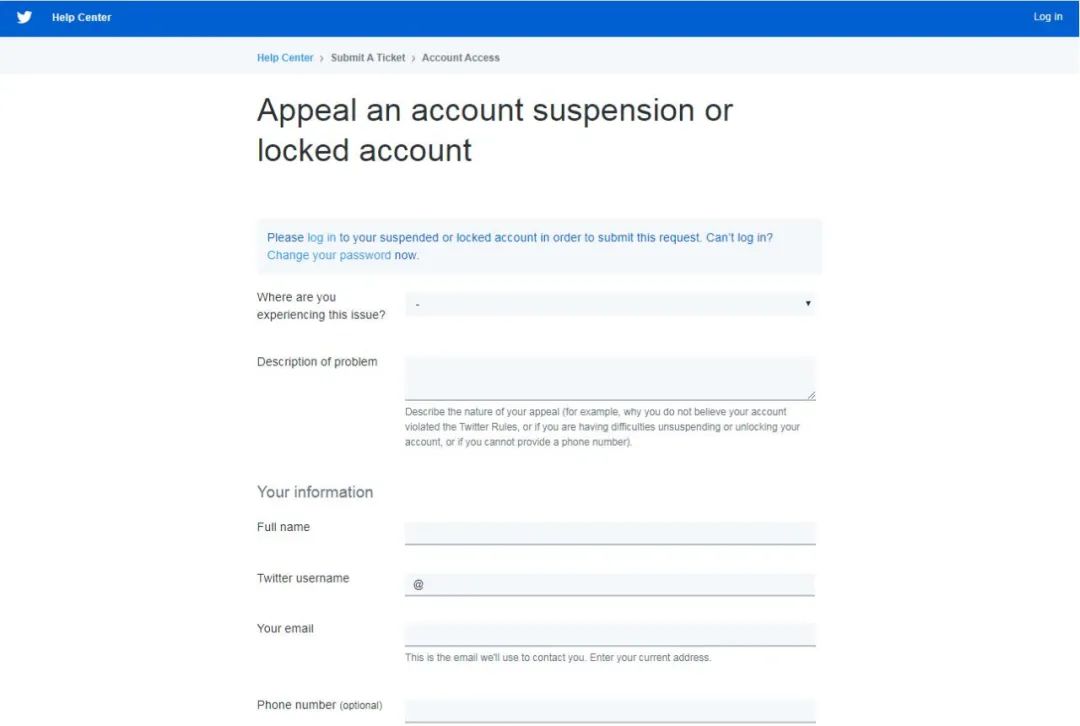1080x726 pixels.
Task: Click the 'Twitter username' label
Action: pyautogui.click(x=303, y=578)
